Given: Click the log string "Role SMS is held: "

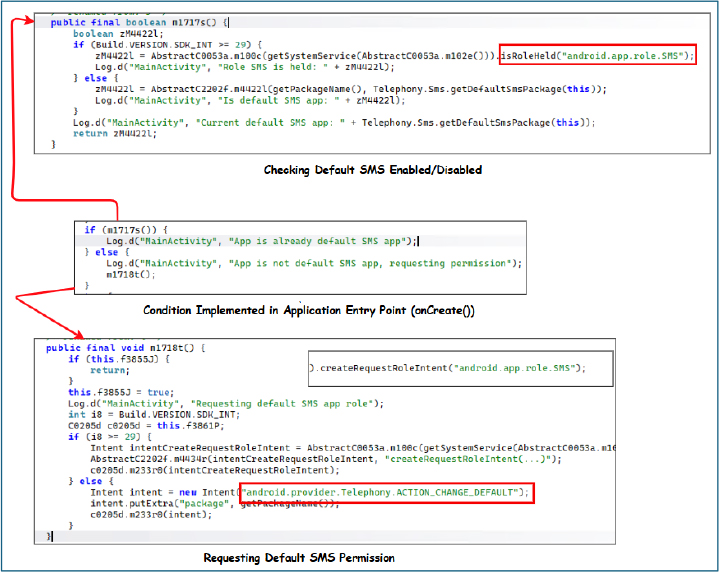Looking at the screenshot, I should [x=272, y=67].
